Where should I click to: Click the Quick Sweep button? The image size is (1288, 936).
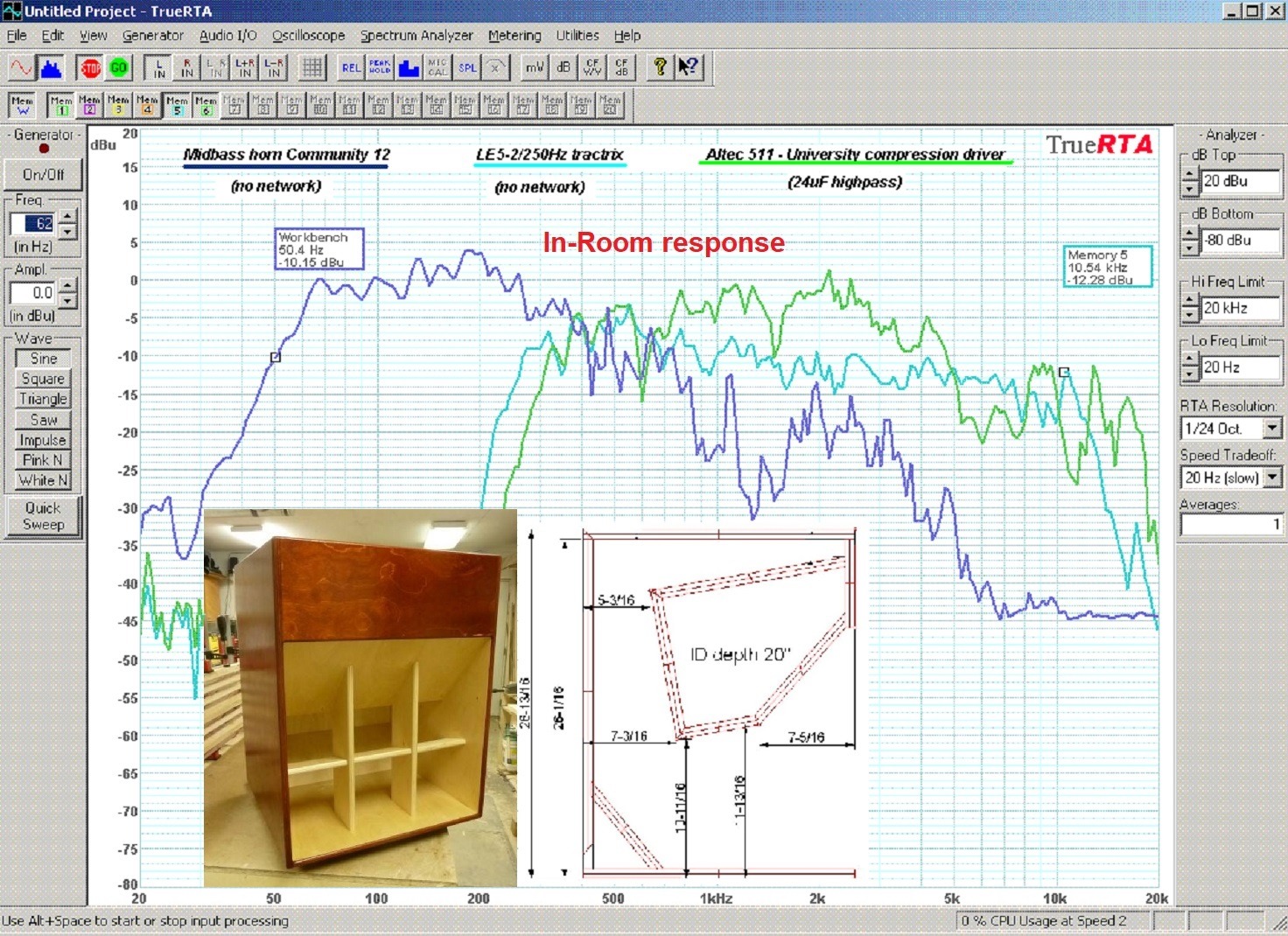43,516
